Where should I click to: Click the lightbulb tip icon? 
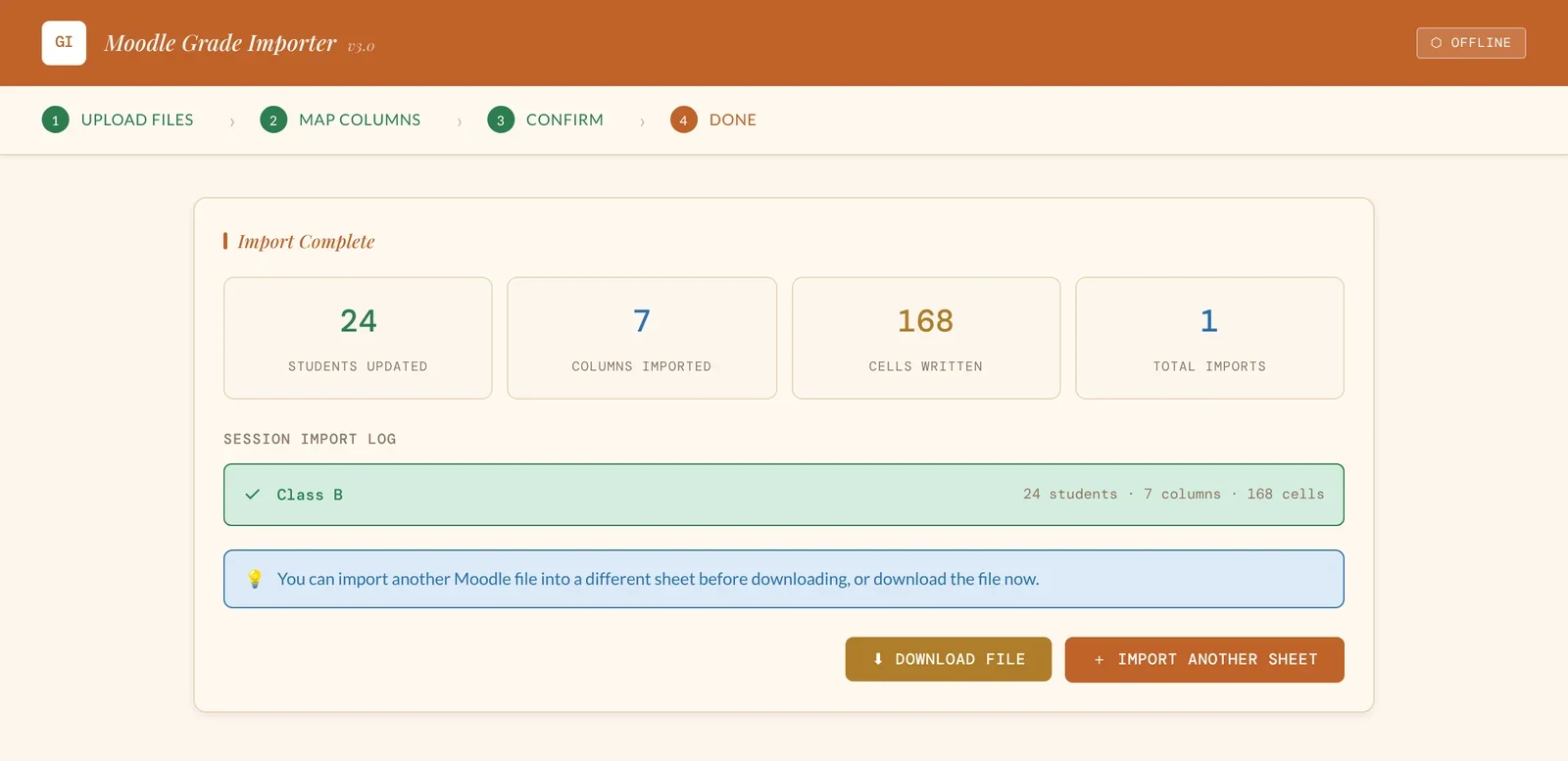point(255,579)
